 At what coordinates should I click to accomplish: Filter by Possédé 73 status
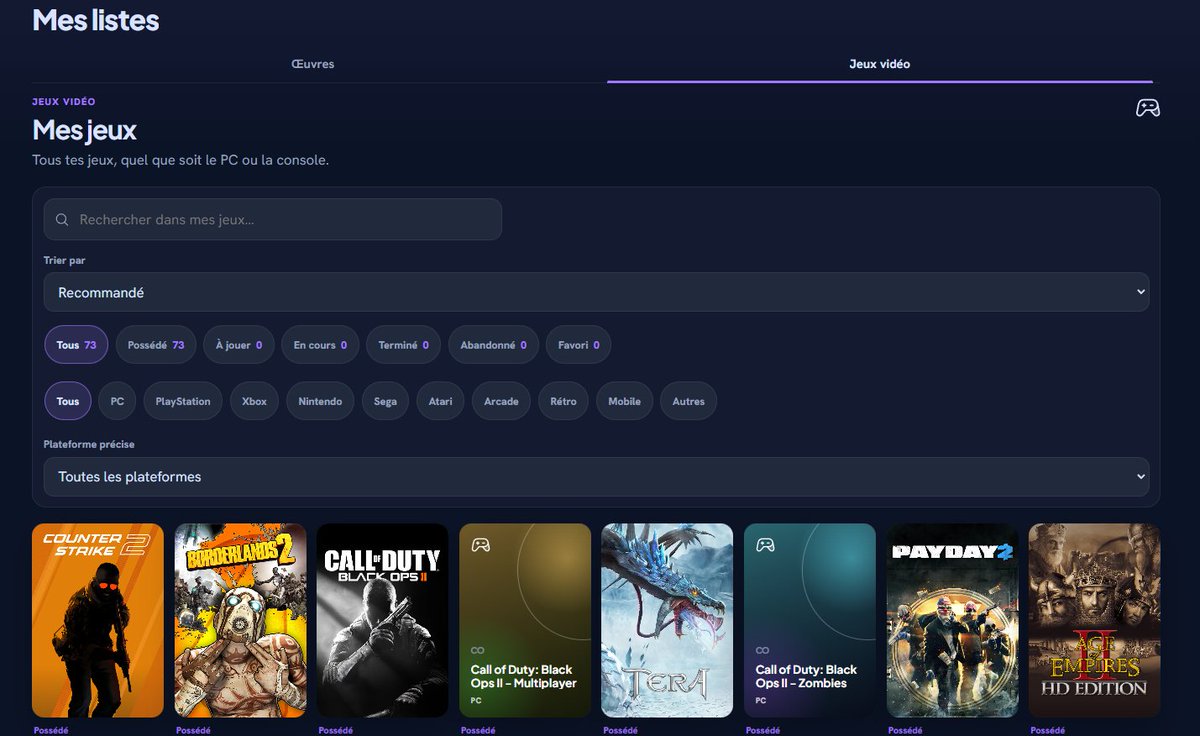[x=156, y=345]
